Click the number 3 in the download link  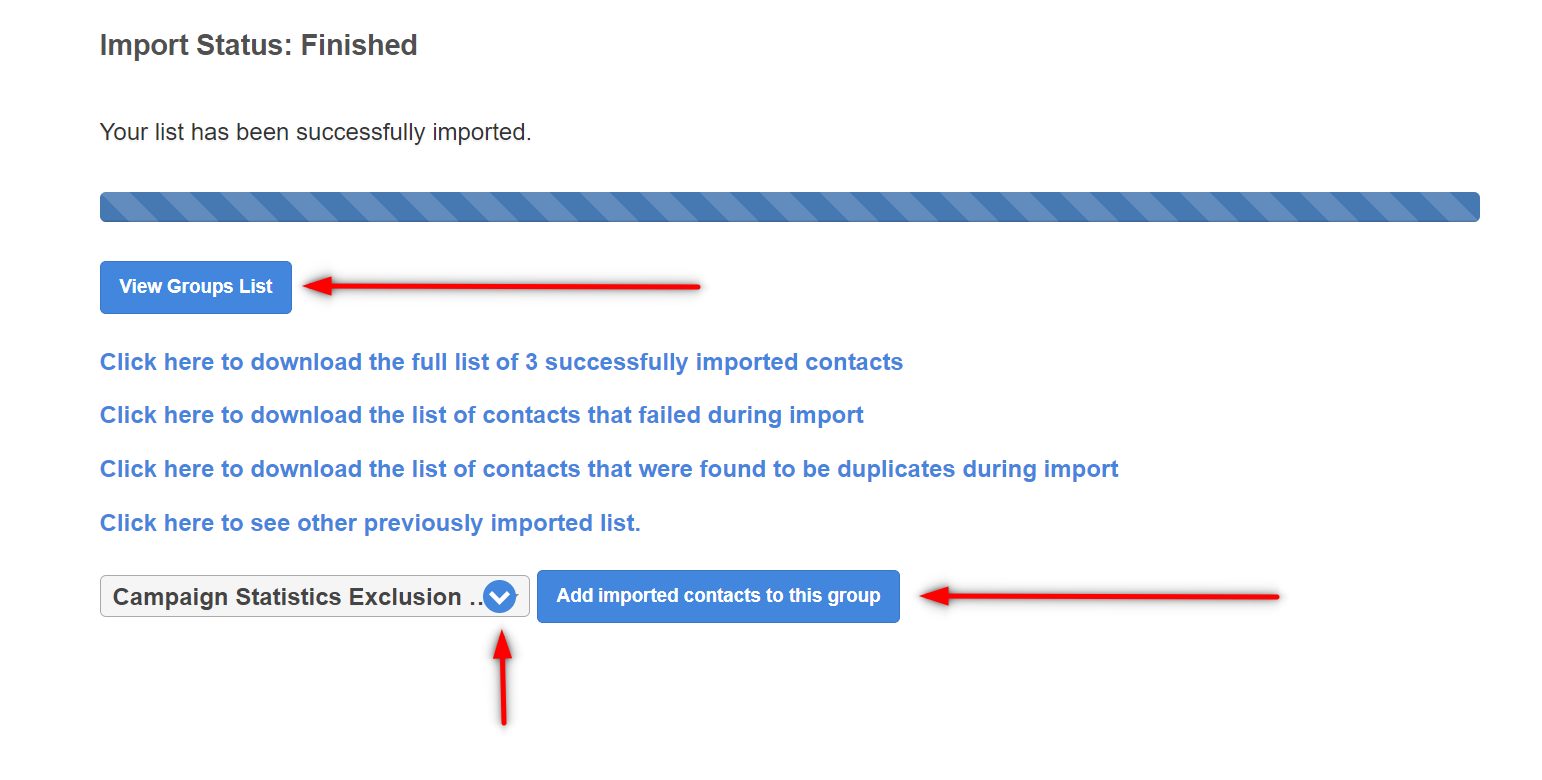[x=531, y=362]
